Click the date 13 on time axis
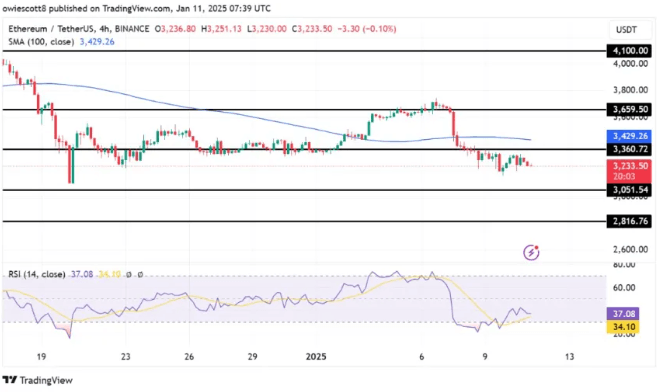Viewport: 657px width, 392px height. pyautogui.click(x=569, y=357)
